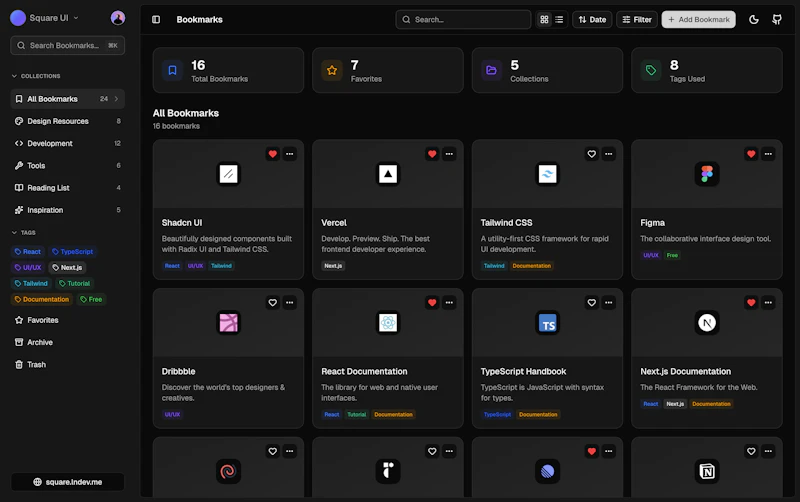The width and height of the screenshot is (800, 502).
Task: Unfavorite the React Documentation bookmark
Action: point(432,303)
